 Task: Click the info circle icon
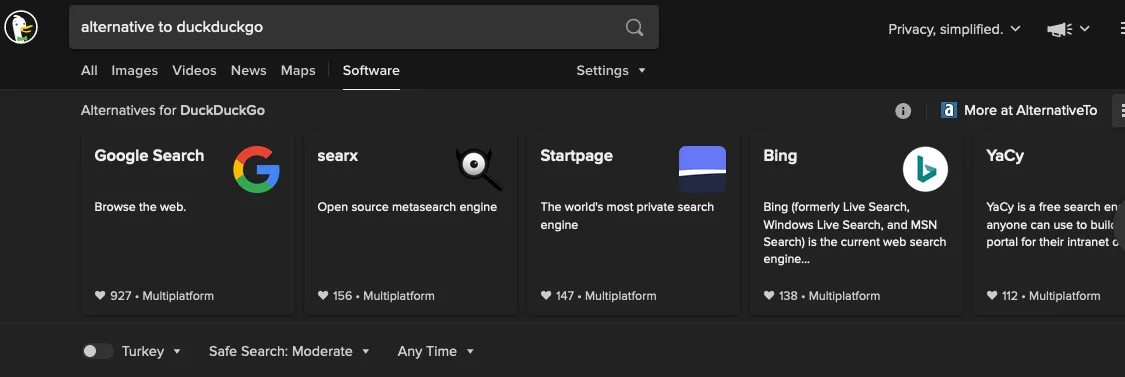[x=903, y=111]
